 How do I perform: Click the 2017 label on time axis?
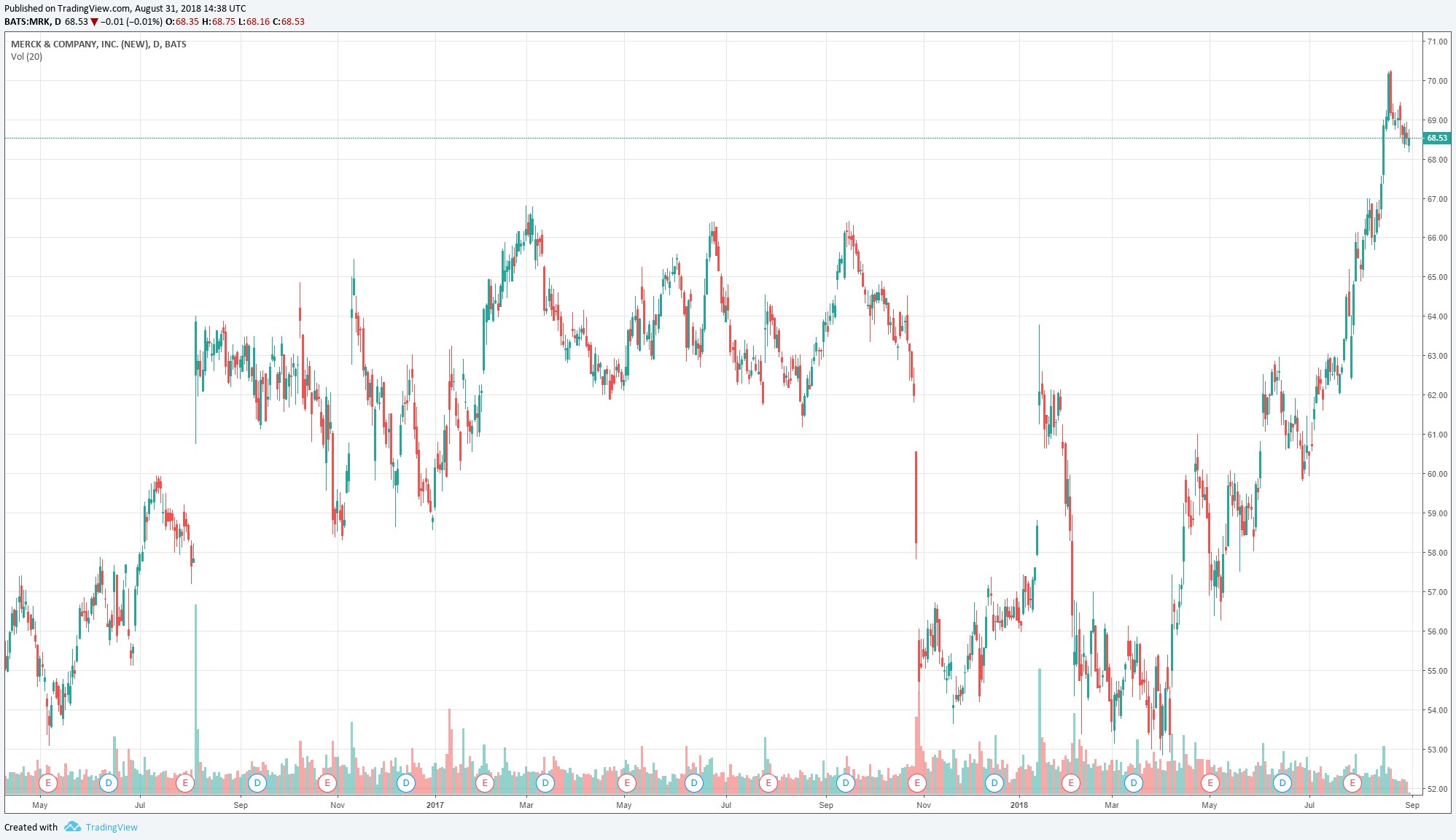[x=435, y=805]
